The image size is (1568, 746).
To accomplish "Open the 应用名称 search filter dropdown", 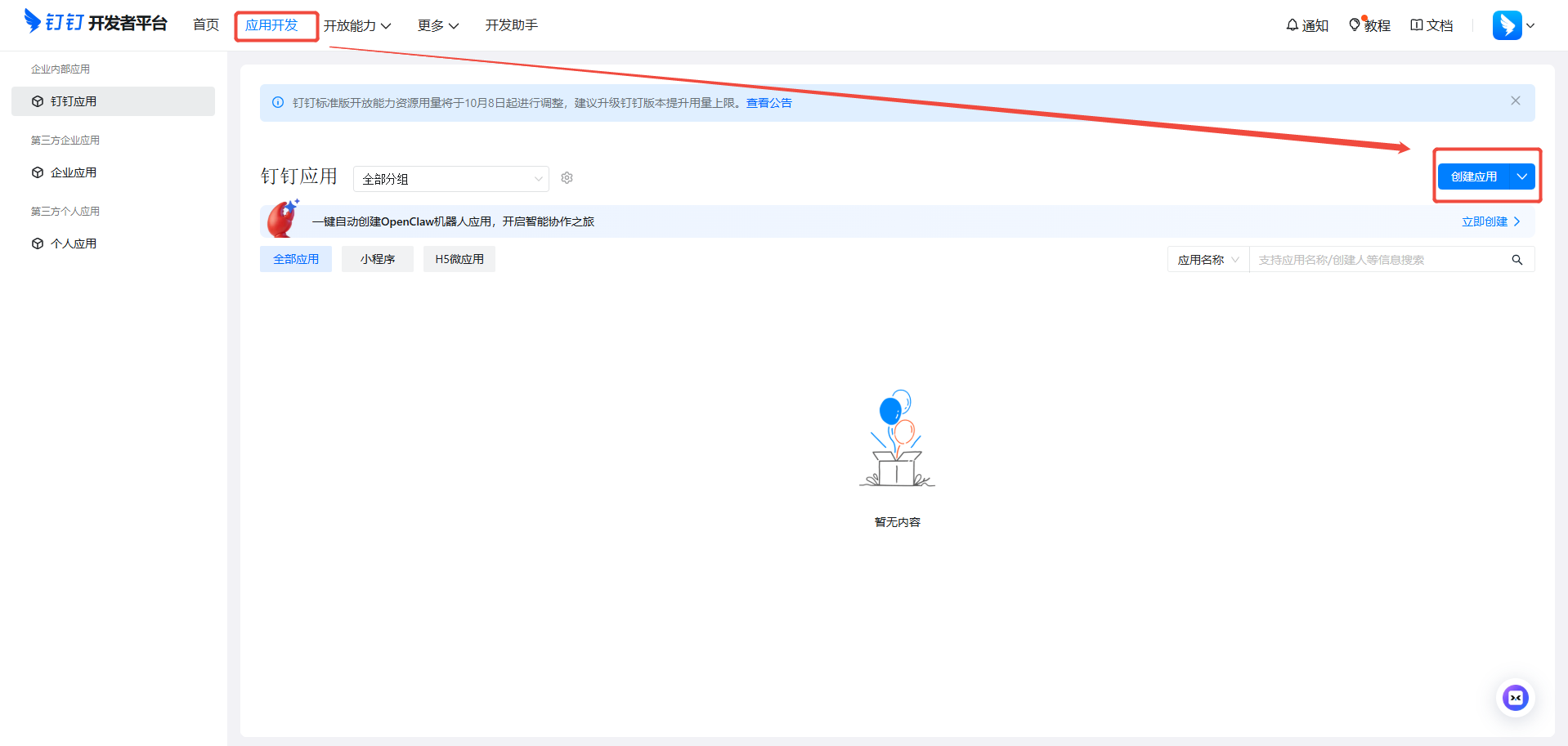I will click(x=1208, y=260).
